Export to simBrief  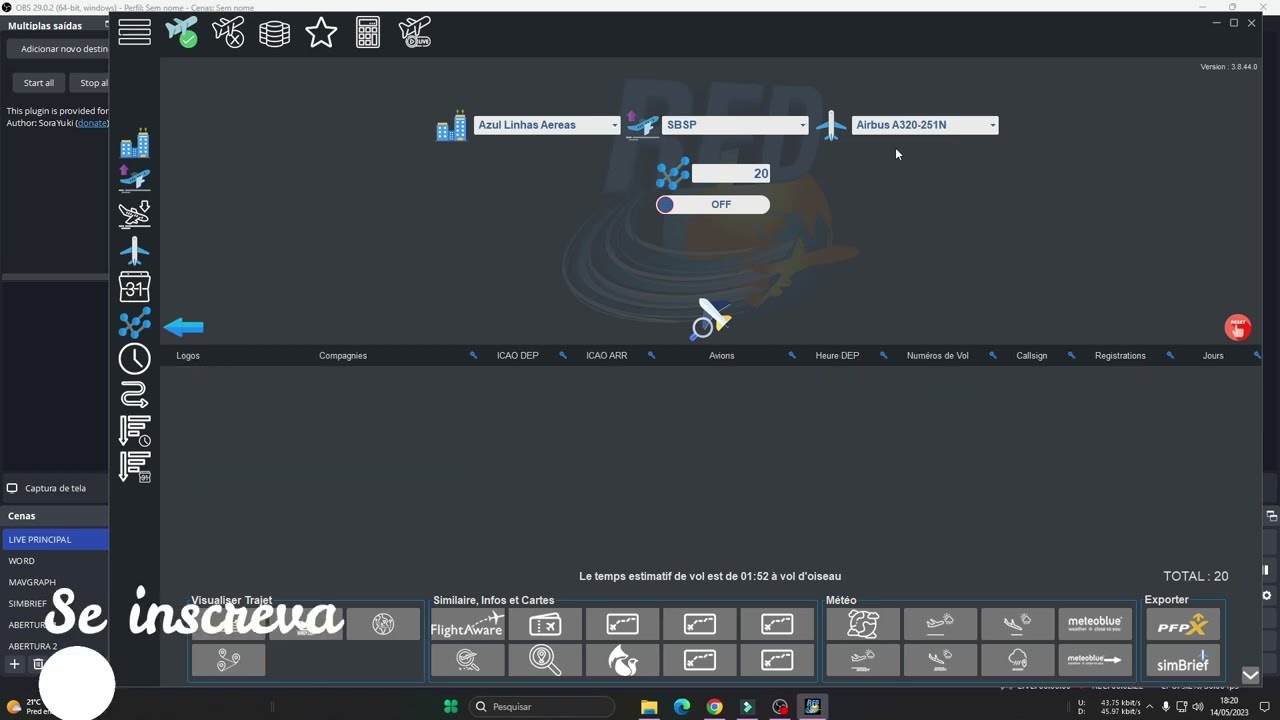[1182, 661]
